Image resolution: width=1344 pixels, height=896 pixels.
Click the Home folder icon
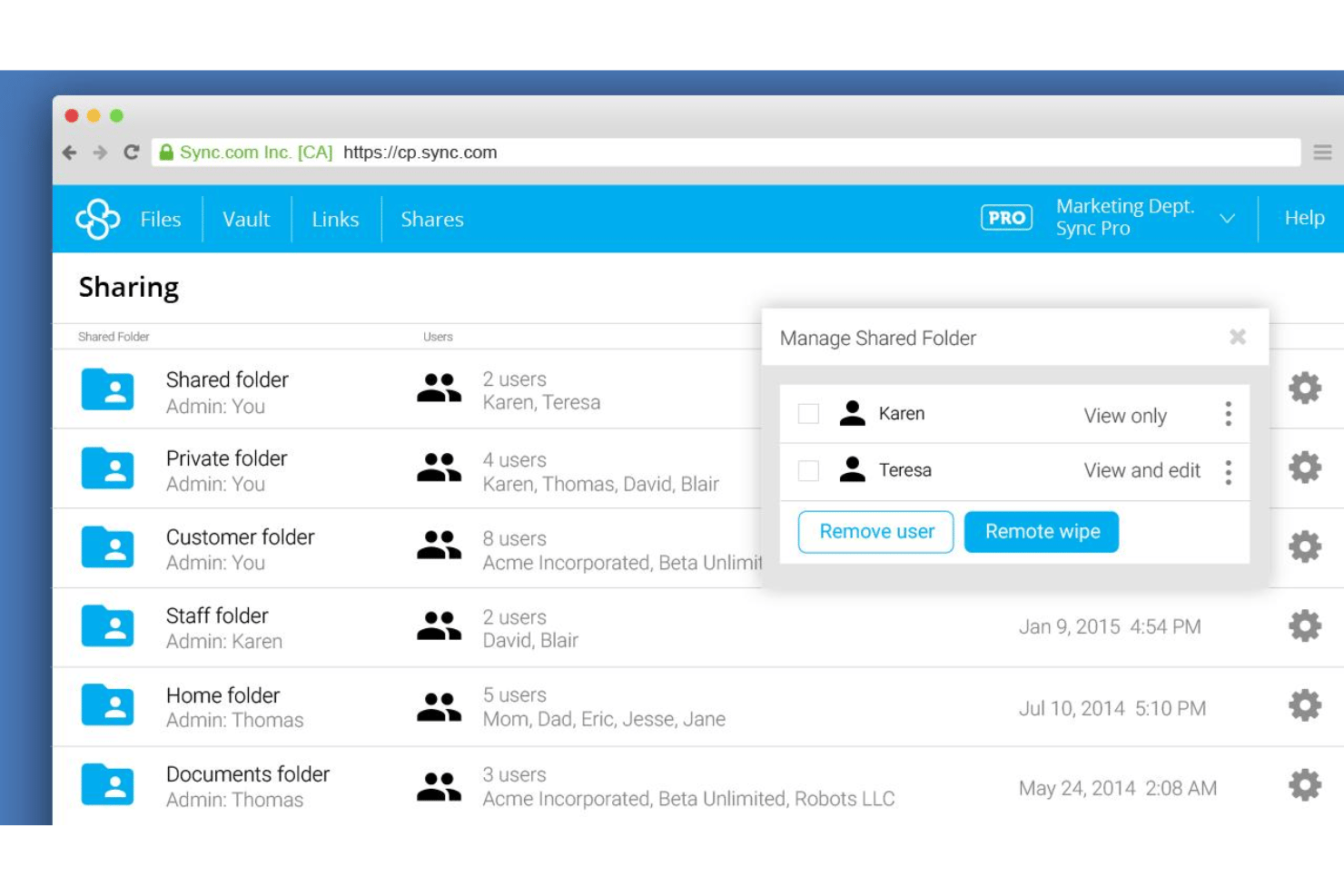107,705
